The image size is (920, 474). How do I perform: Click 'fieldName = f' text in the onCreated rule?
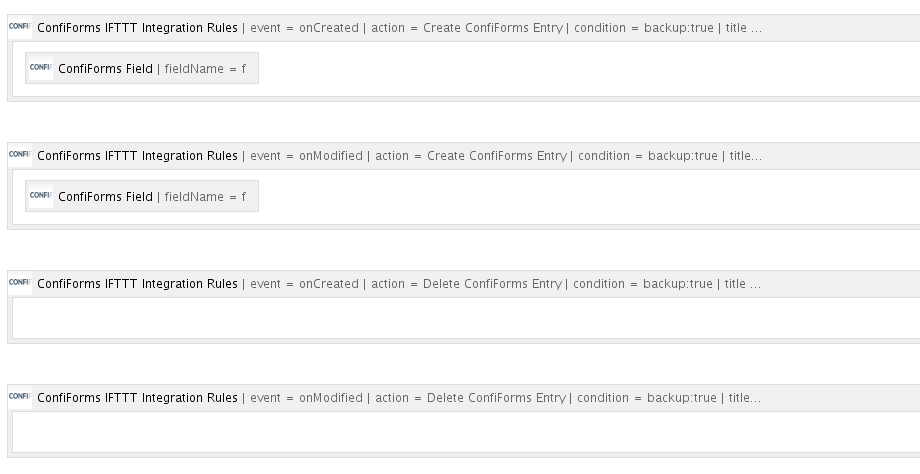click(205, 69)
